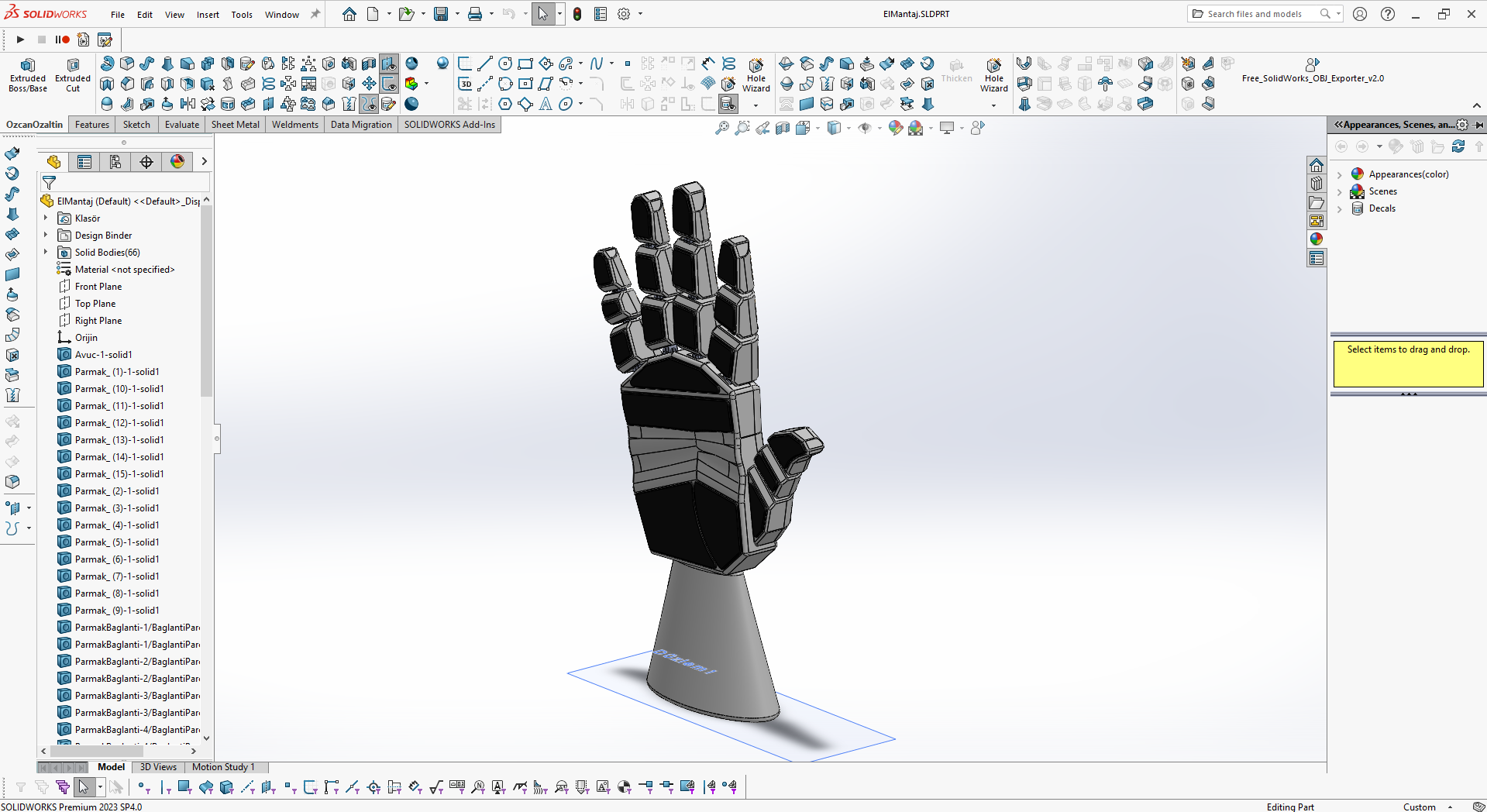Select the Corner Rectangle sketch tool

point(525,64)
